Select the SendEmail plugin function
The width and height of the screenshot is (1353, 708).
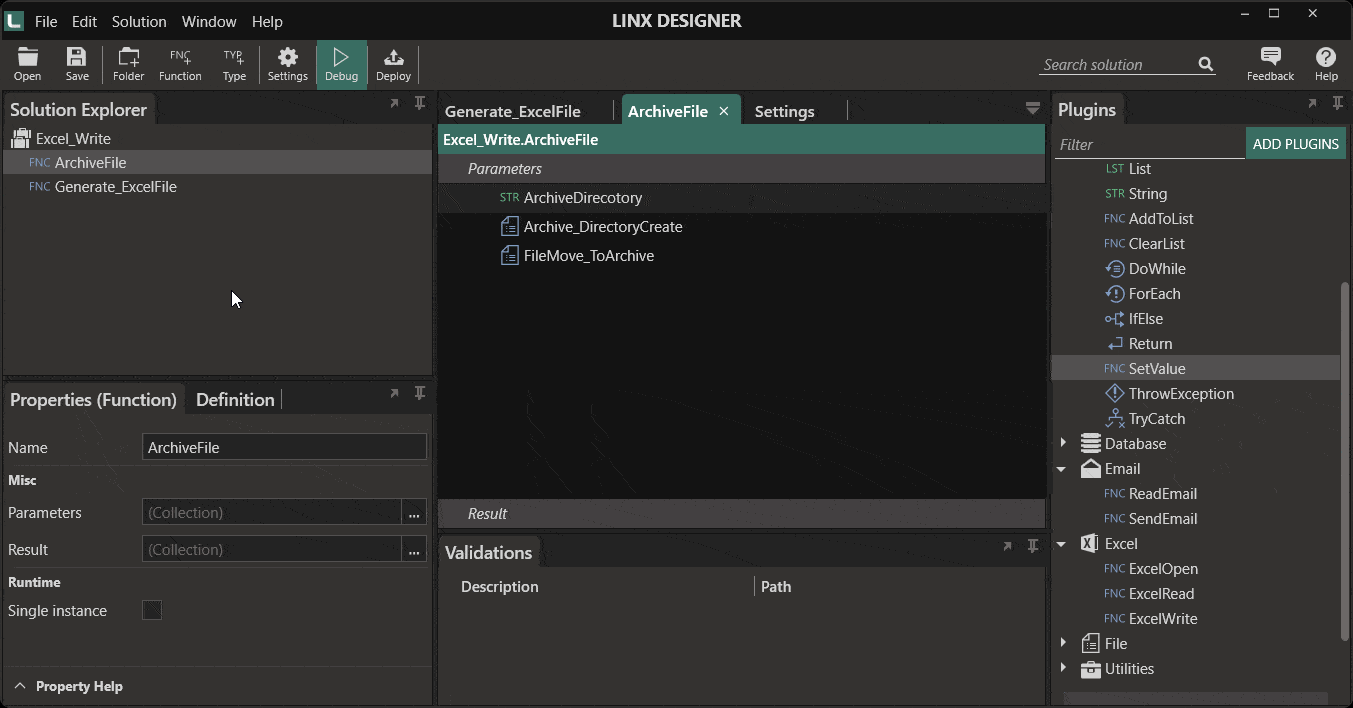click(1163, 519)
